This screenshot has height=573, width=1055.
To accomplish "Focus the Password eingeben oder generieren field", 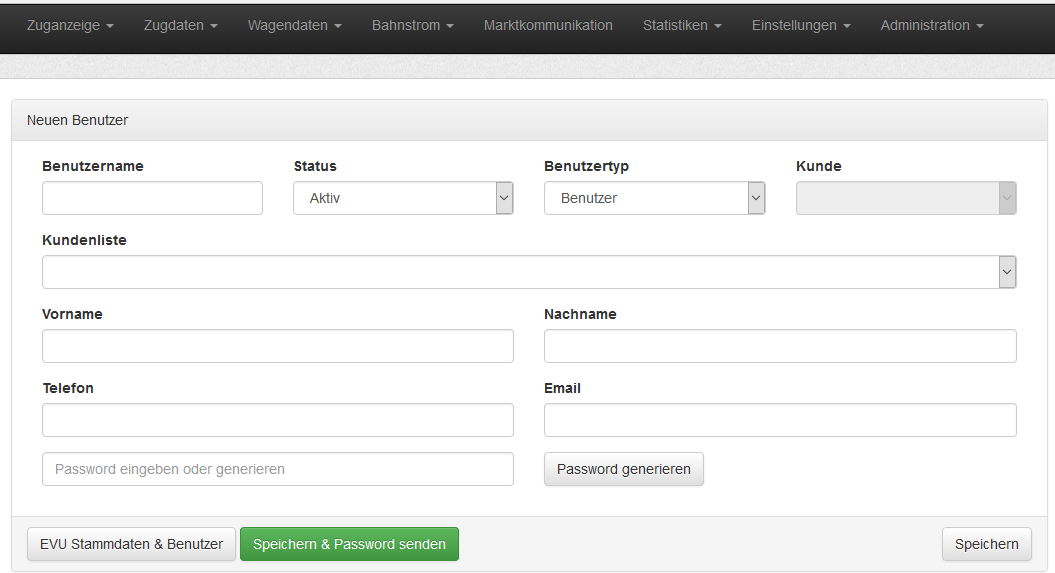I will click(x=278, y=469).
